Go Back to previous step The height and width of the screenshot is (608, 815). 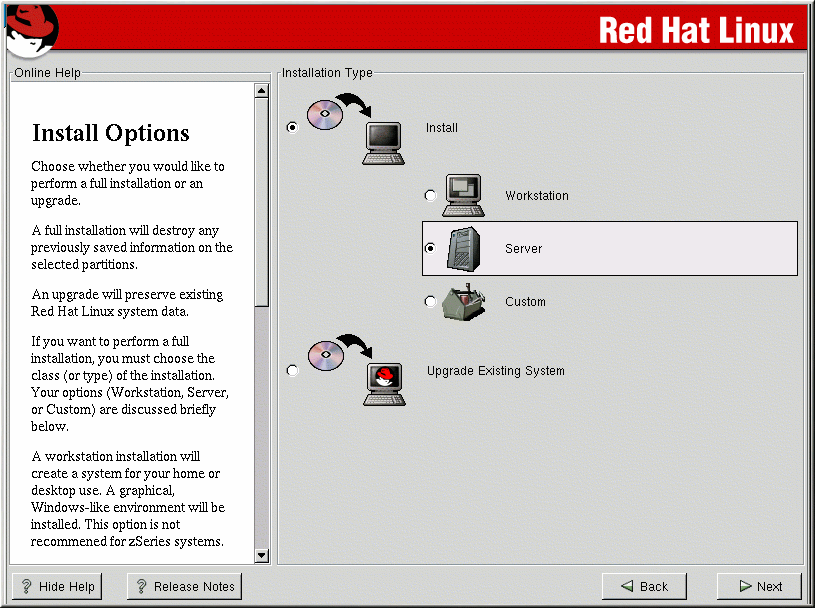644,586
